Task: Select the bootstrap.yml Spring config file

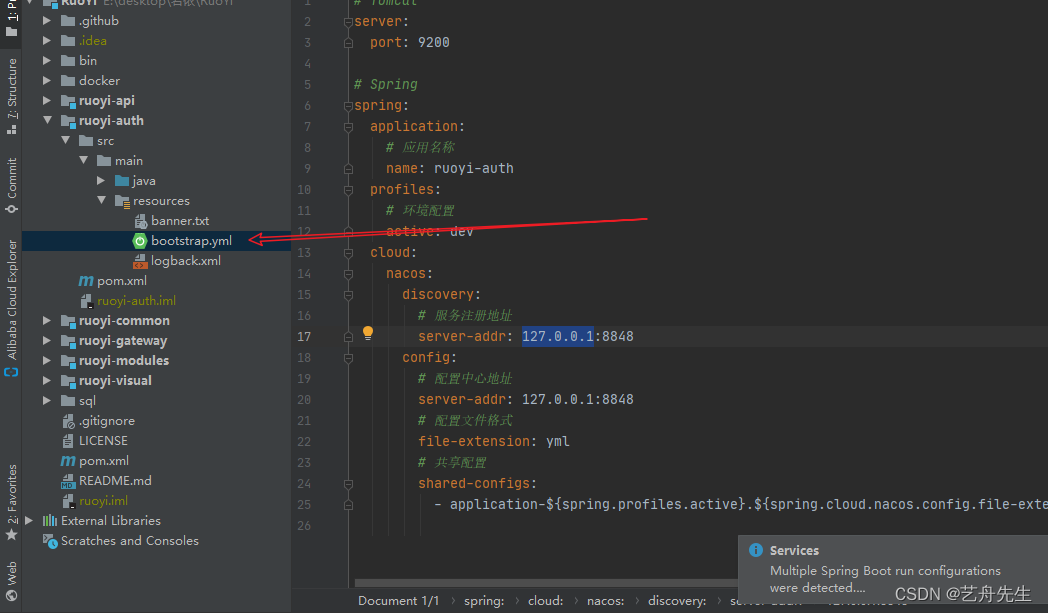Action: tap(191, 241)
